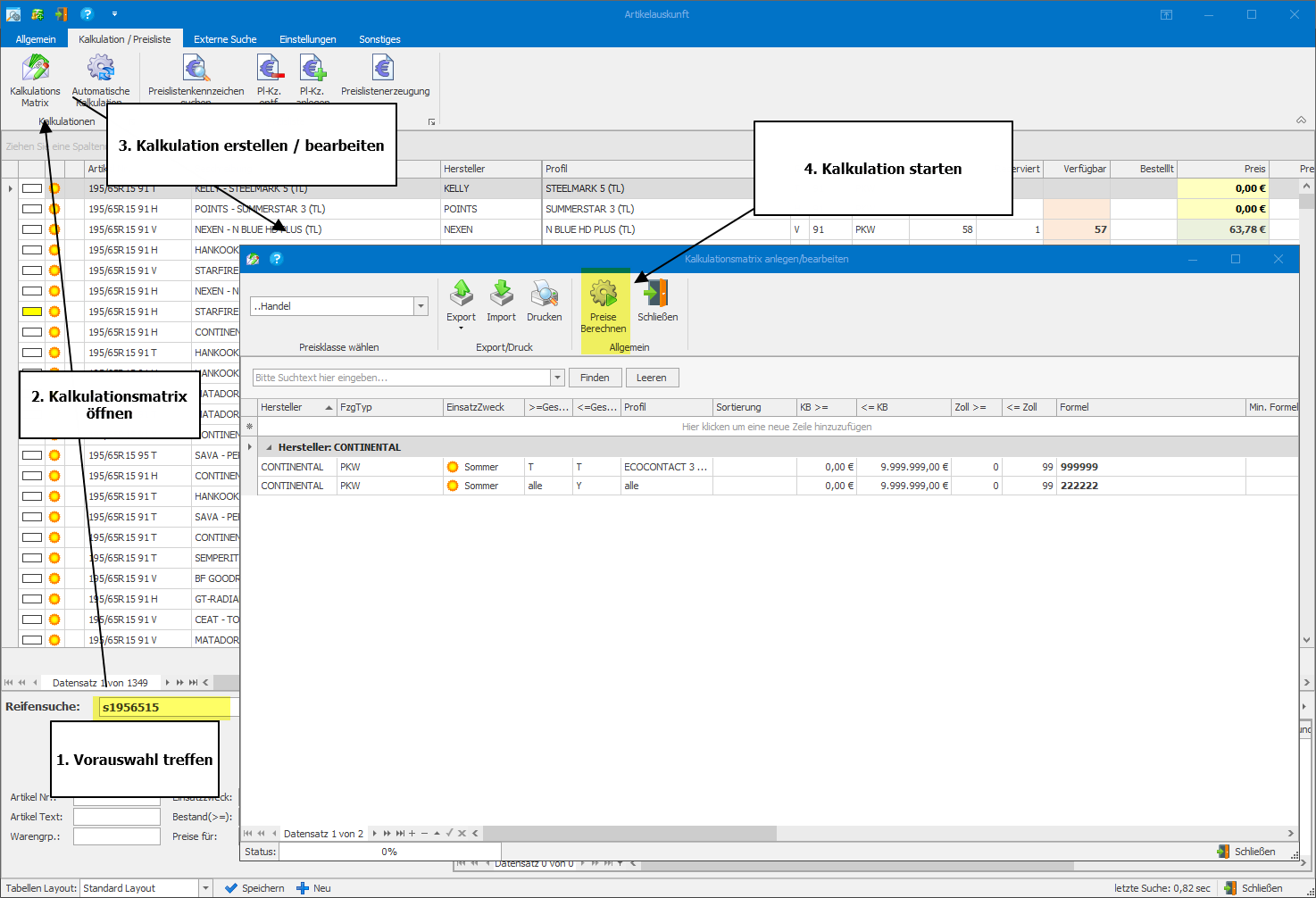1316x898 pixels.
Task: Click Schließen in matrix status bar
Action: 1246,852
